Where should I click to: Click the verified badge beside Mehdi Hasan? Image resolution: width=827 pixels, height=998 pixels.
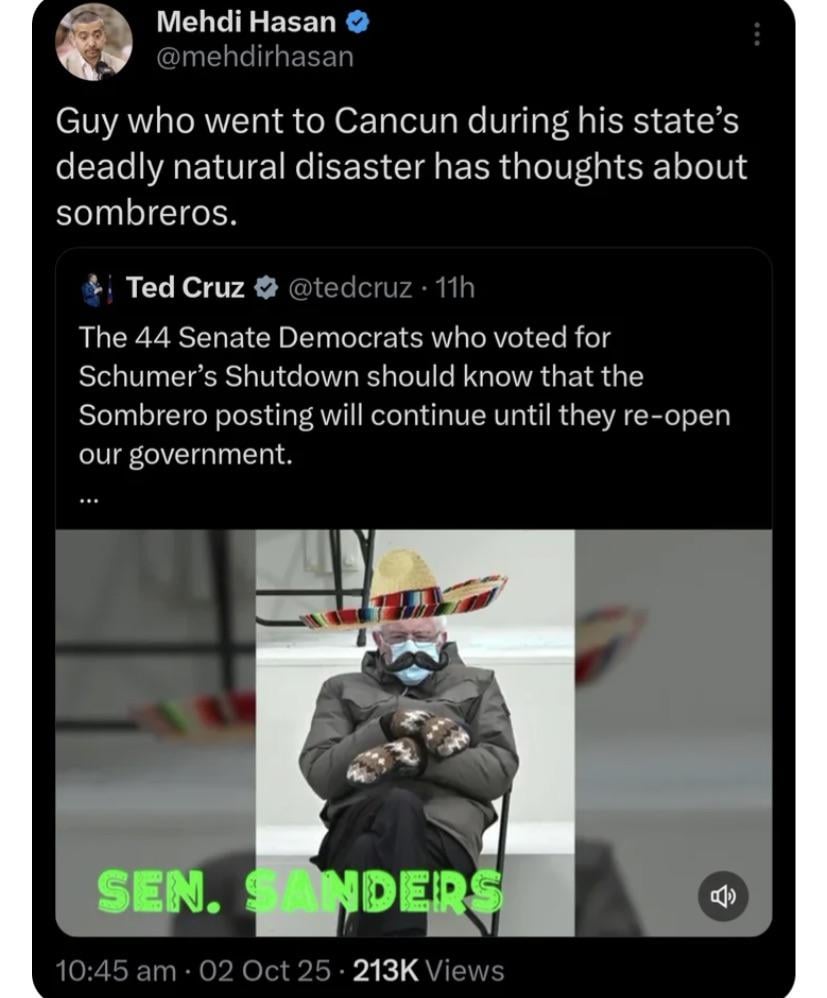(x=358, y=24)
